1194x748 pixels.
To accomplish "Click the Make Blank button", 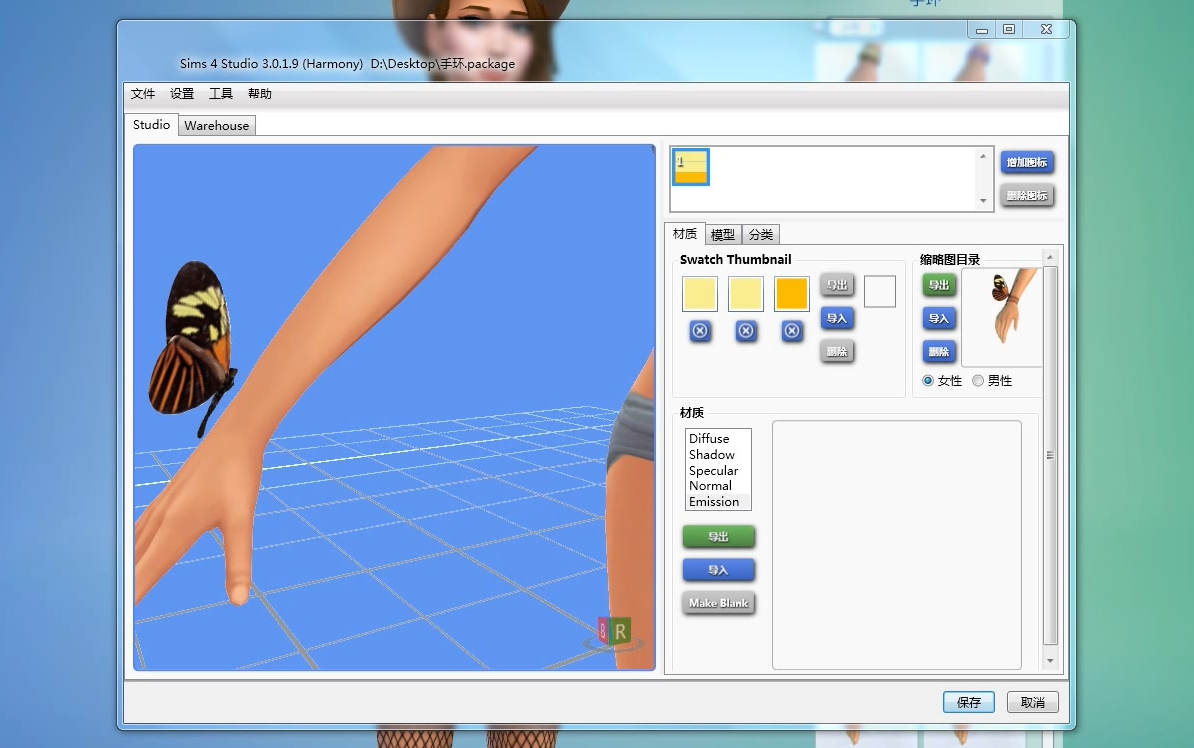I will click(718, 603).
